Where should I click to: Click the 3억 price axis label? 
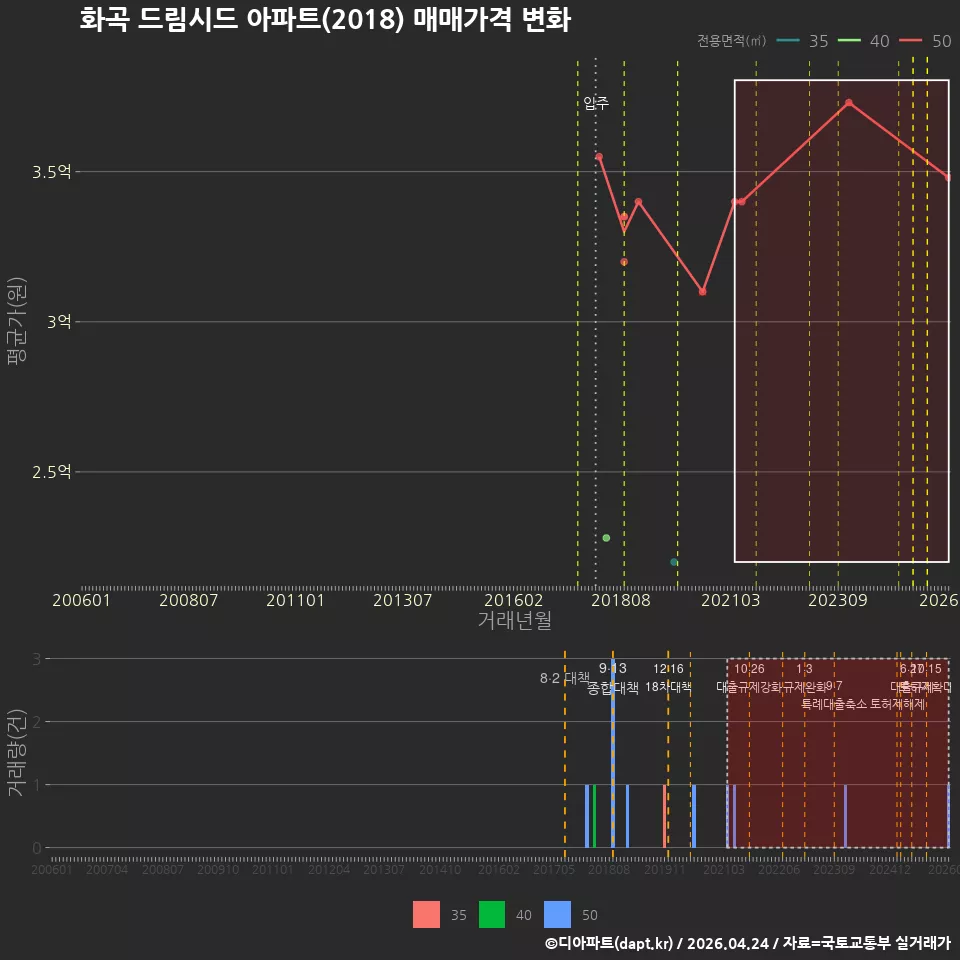(x=59, y=322)
